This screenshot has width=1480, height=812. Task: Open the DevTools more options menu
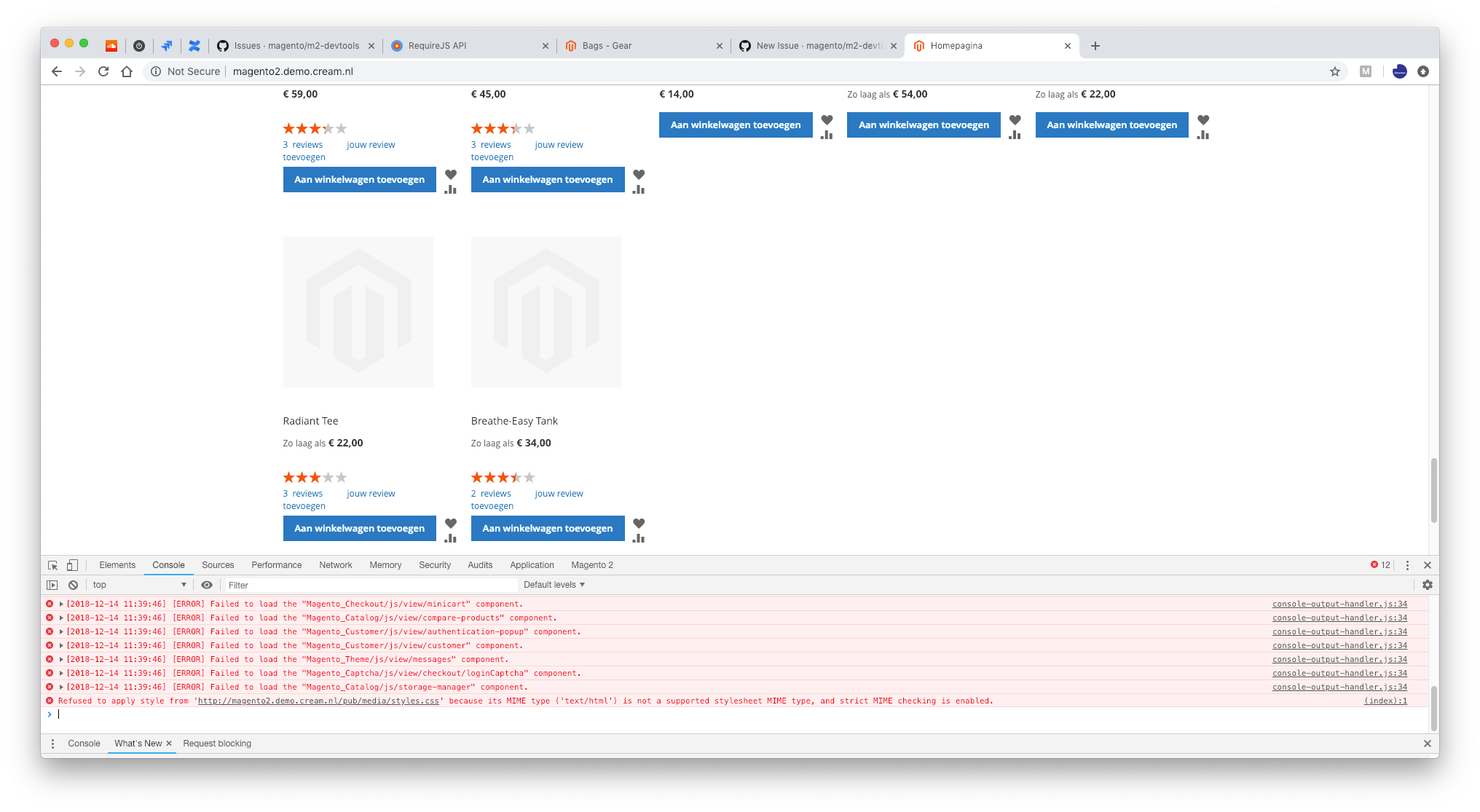[x=1406, y=564]
